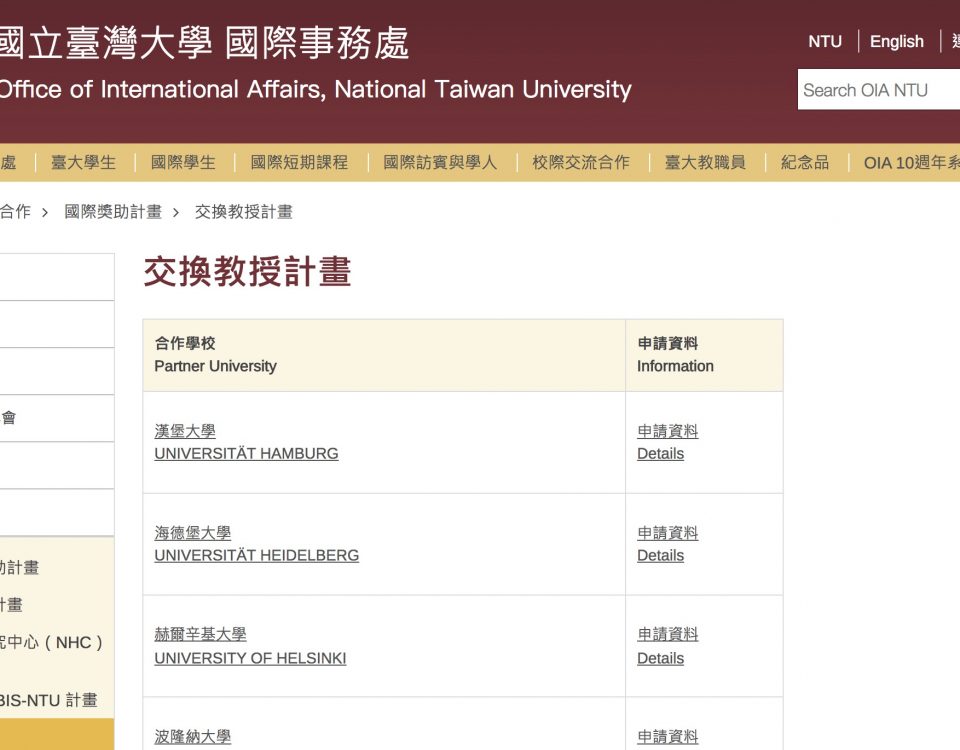
Task: Open the 臺大學生 menu
Action: (83, 162)
